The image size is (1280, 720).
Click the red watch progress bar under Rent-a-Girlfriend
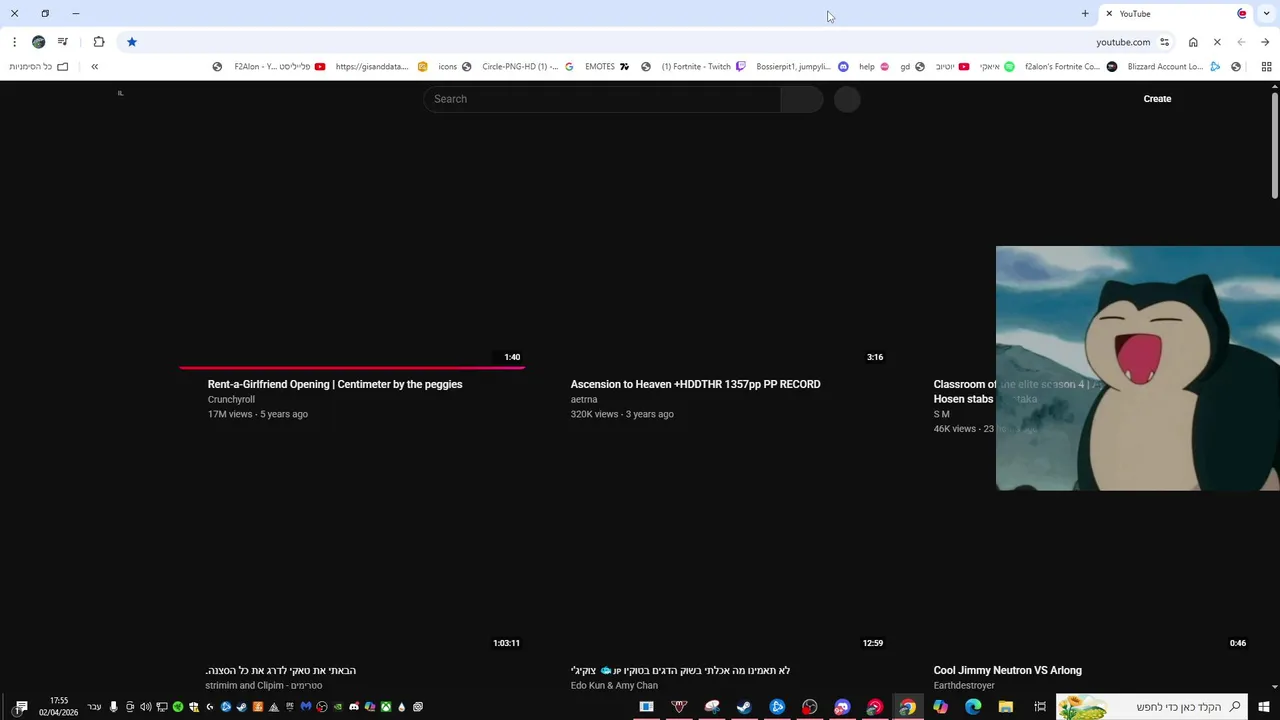point(352,367)
